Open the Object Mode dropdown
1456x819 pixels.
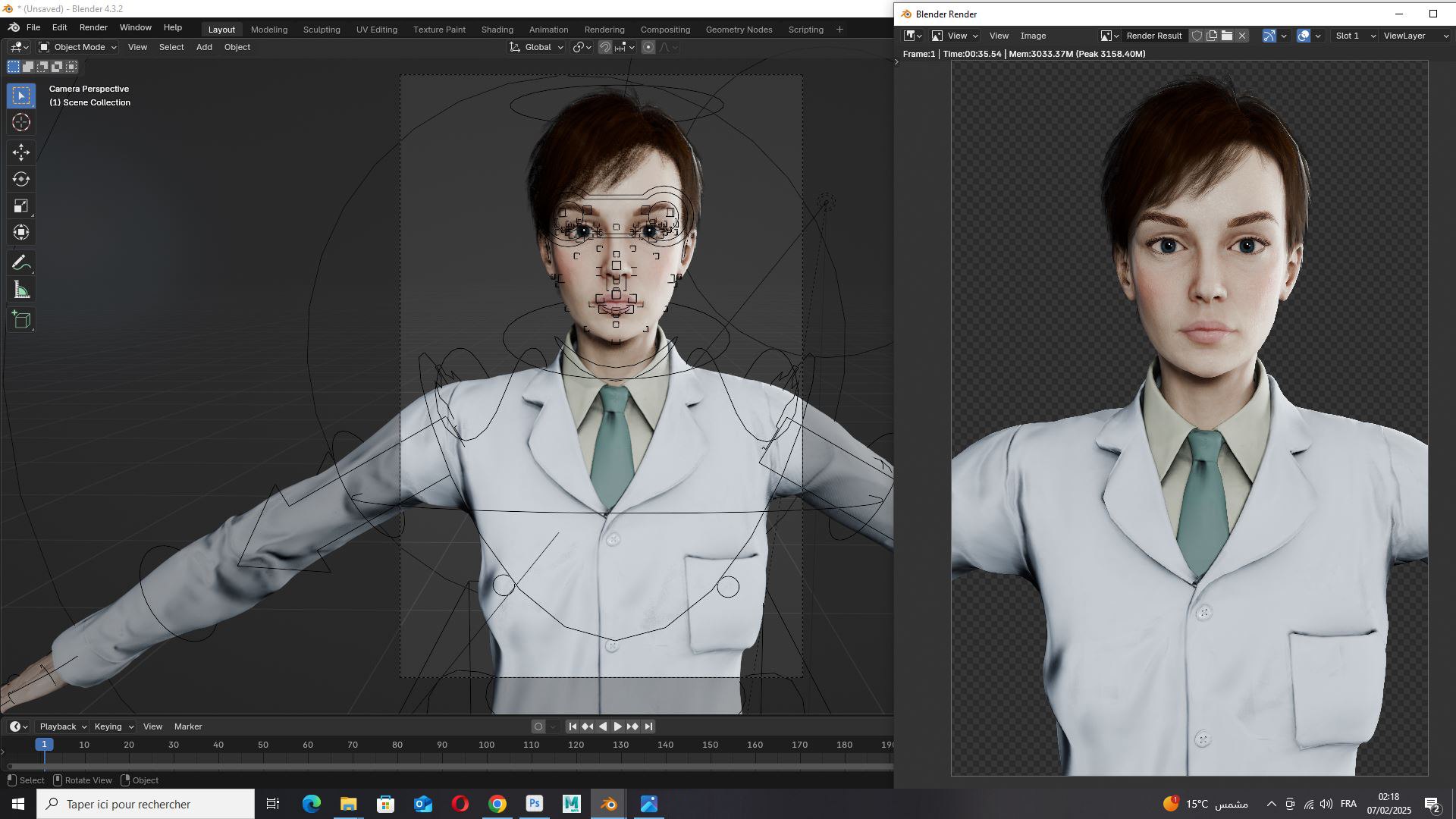point(77,47)
